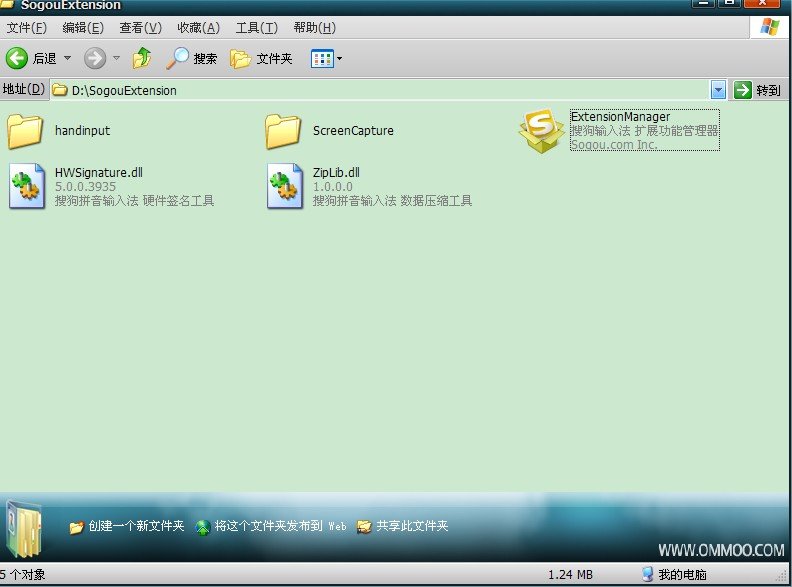Open the Back history dropdown arrow
Image resolution: width=792 pixels, height=587 pixels.
pos(68,59)
